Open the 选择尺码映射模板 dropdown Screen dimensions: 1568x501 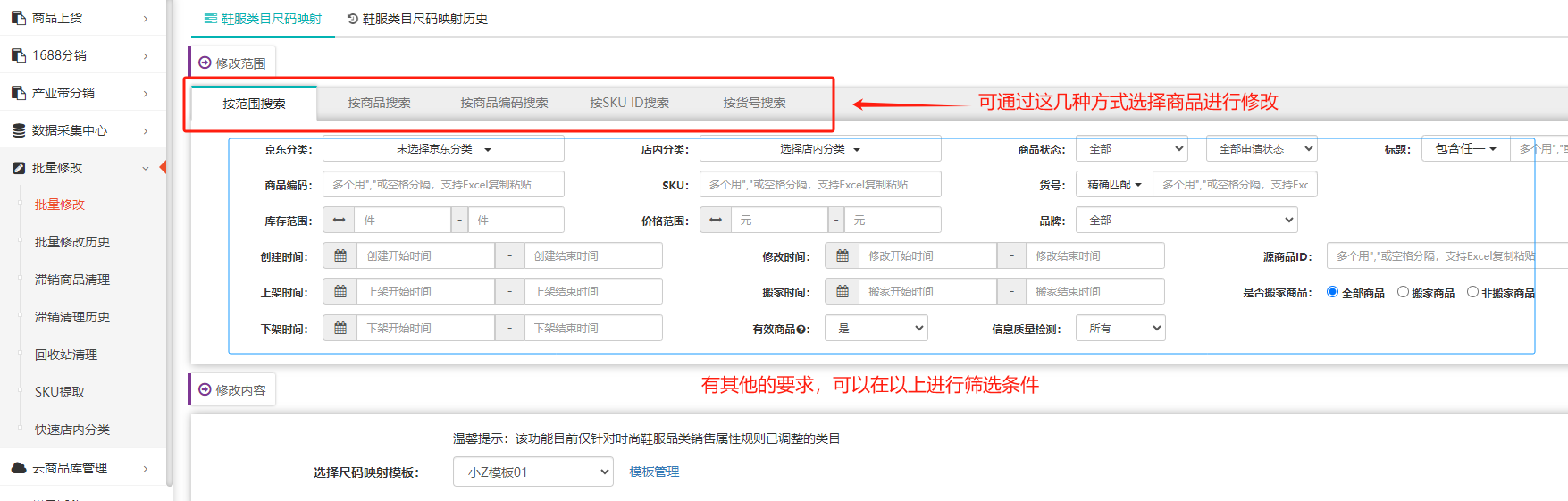click(532, 472)
